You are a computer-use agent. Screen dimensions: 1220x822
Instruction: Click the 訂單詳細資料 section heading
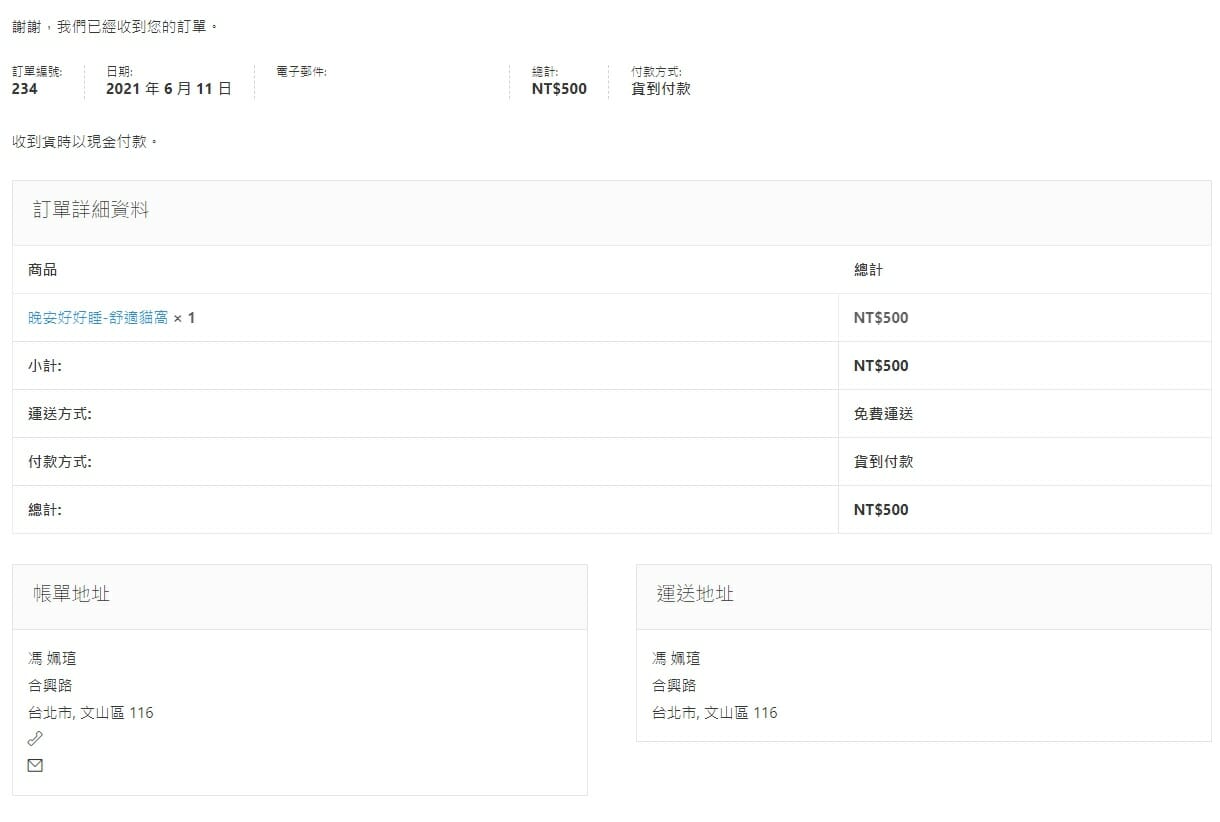click(91, 210)
